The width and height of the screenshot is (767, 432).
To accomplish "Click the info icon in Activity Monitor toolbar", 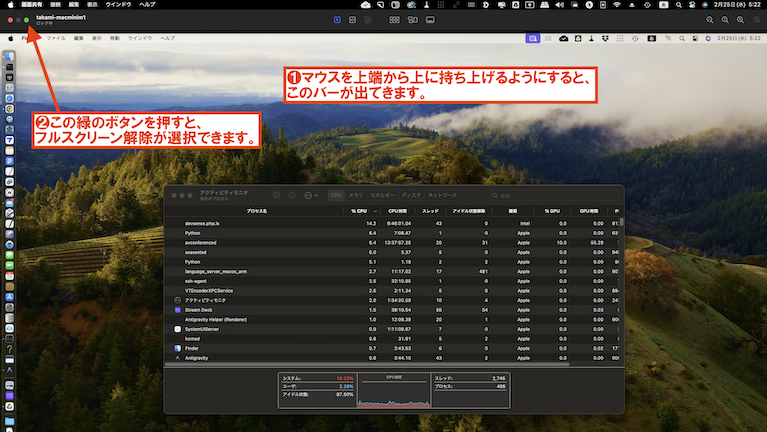I will pyautogui.click(x=291, y=195).
